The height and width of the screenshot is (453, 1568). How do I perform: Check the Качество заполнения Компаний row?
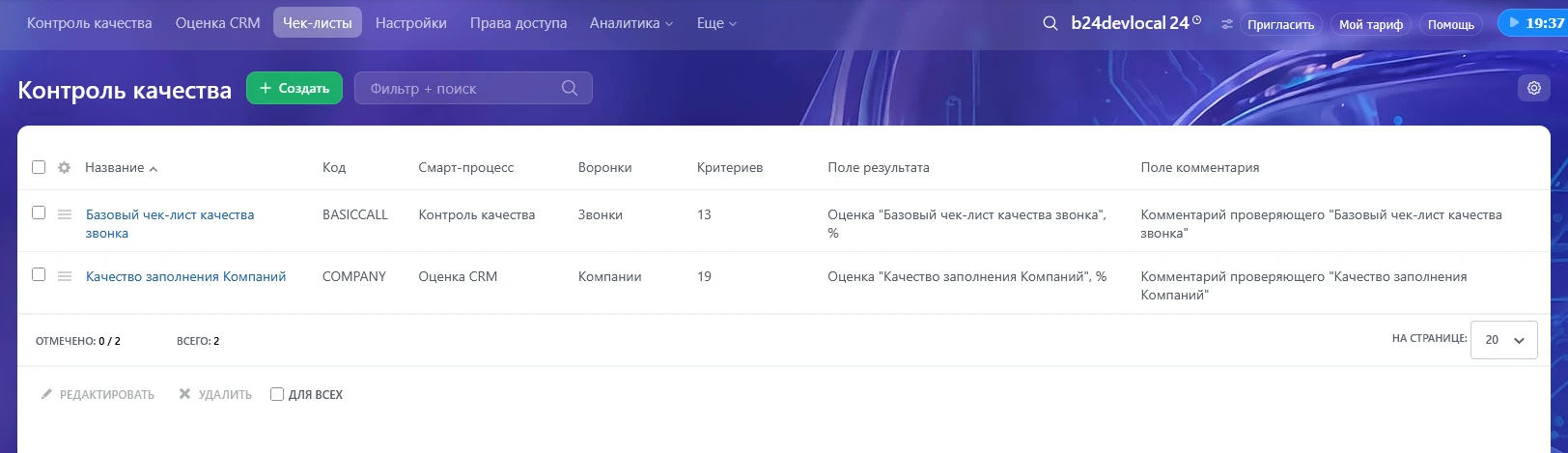39,274
